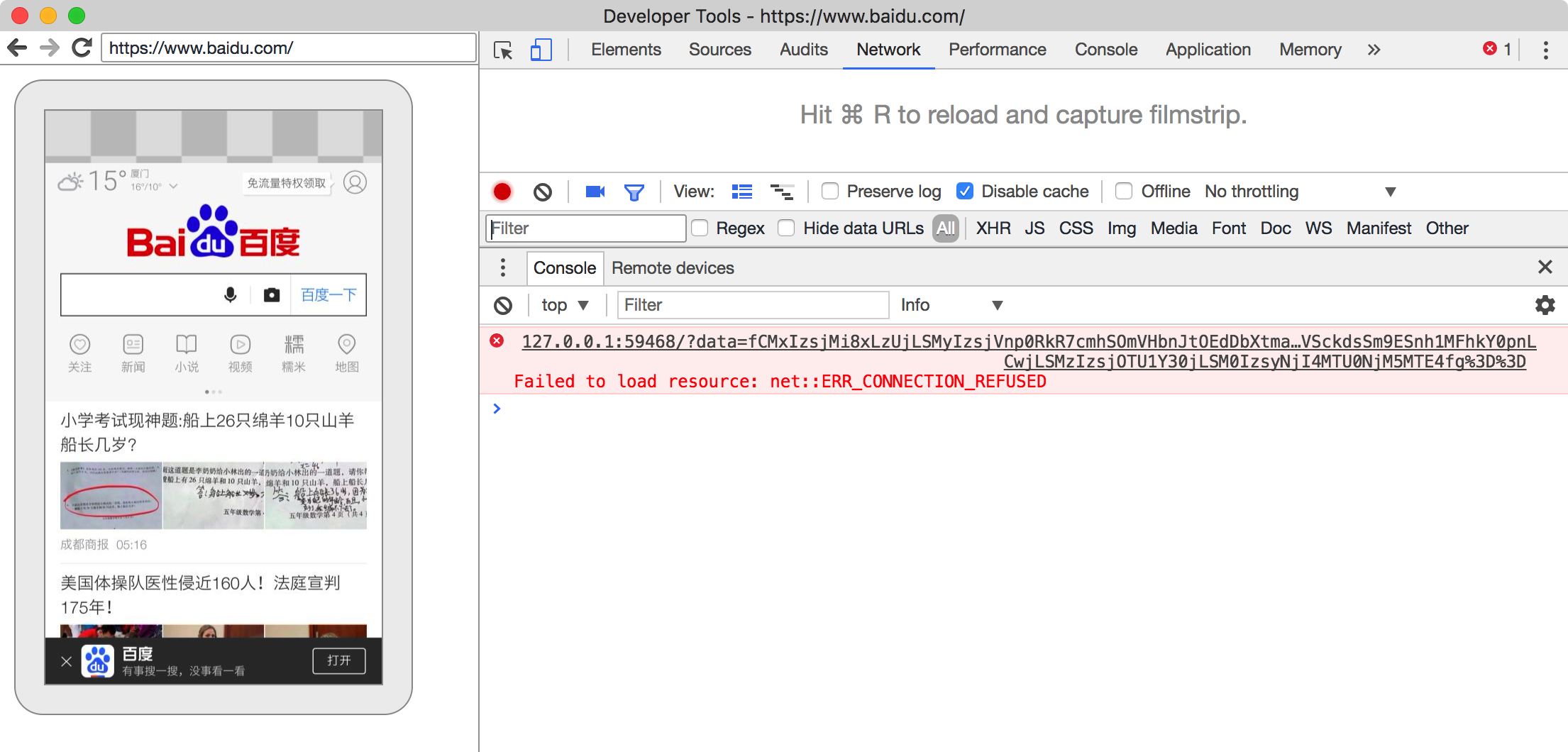Tap the microphone voice search icon on Baidu
The height and width of the screenshot is (752, 1568).
click(231, 294)
